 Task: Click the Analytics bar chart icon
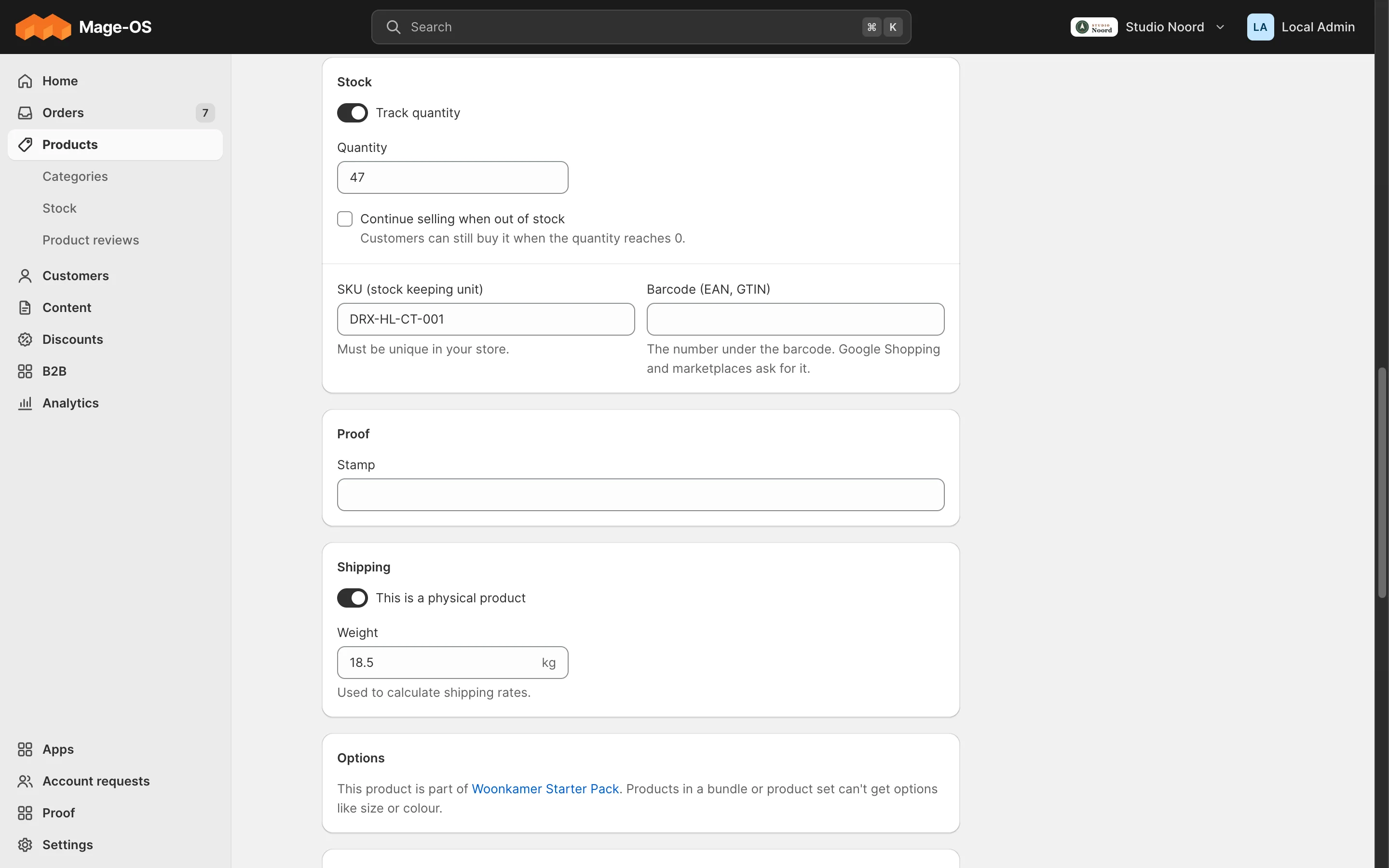pyautogui.click(x=25, y=403)
